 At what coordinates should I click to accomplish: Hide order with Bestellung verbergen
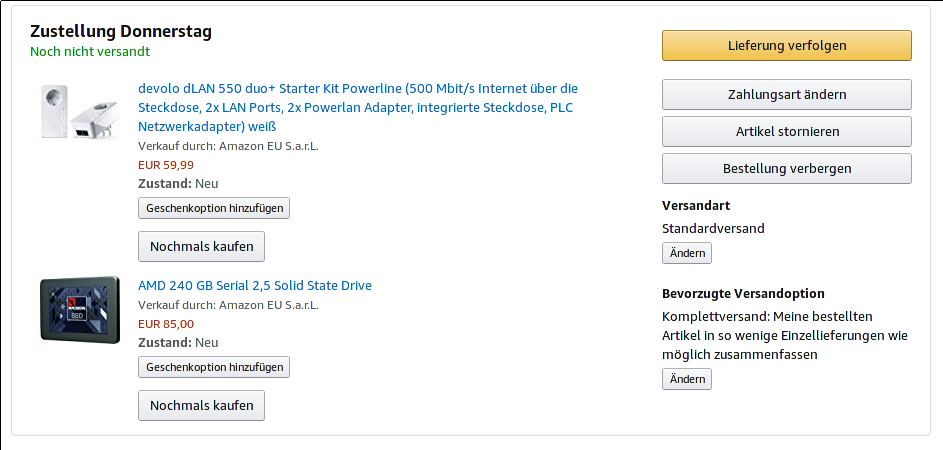tap(787, 168)
